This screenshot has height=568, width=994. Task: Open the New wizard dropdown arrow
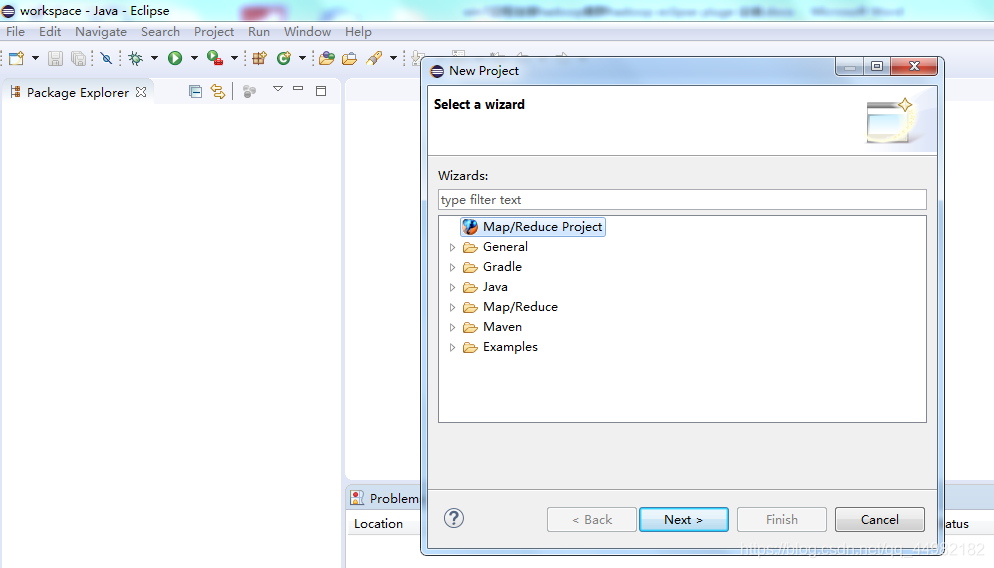tap(36, 58)
